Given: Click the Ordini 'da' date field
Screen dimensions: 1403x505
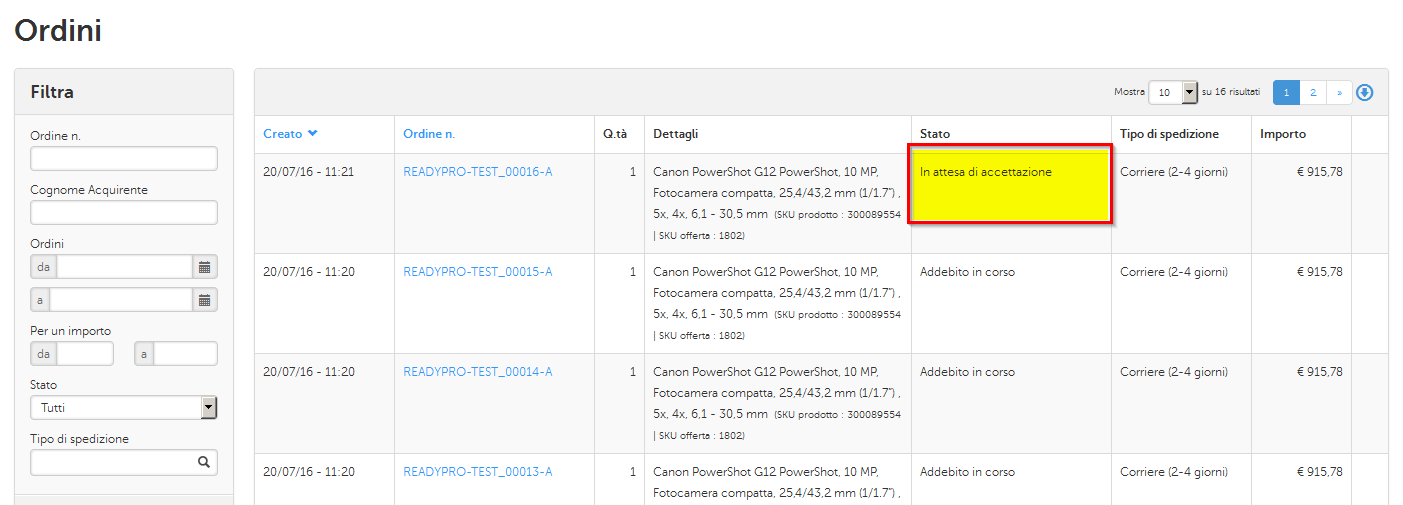Looking at the screenshot, I should click(x=124, y=267).
